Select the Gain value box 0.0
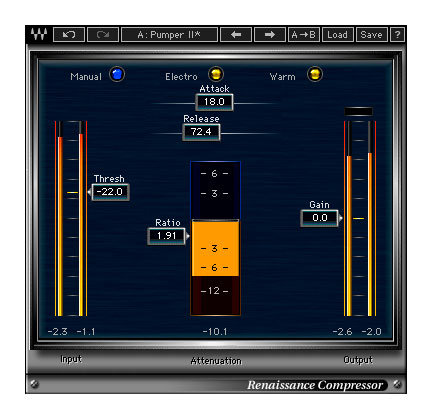432x419 pixels. pyautogui.click(x=319, y=218)
